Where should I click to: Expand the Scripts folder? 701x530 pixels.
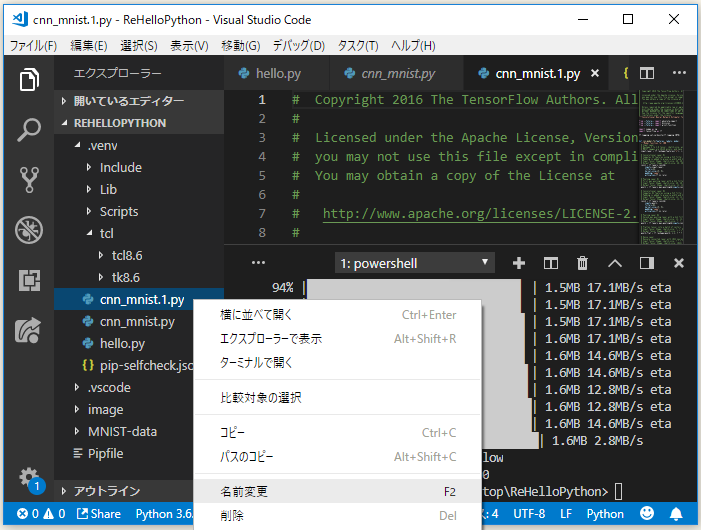139,211
